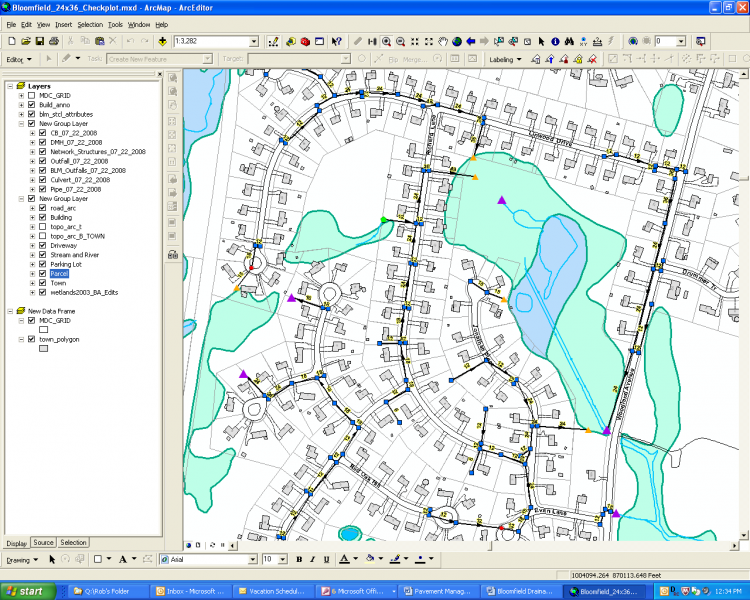The image size is (750, 600).
Task: Open the ArcToolbox red toolbox icon
Action: pyautogui.click(x=306, y=41)
